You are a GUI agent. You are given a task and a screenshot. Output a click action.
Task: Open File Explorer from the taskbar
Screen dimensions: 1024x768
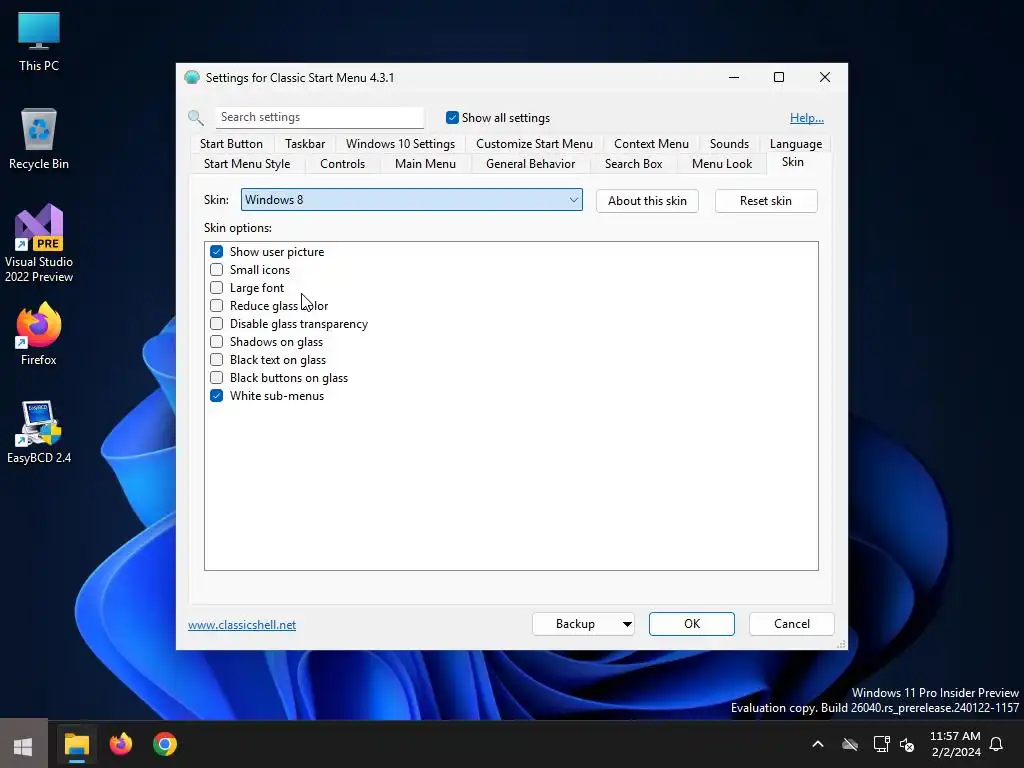(76, 745)
